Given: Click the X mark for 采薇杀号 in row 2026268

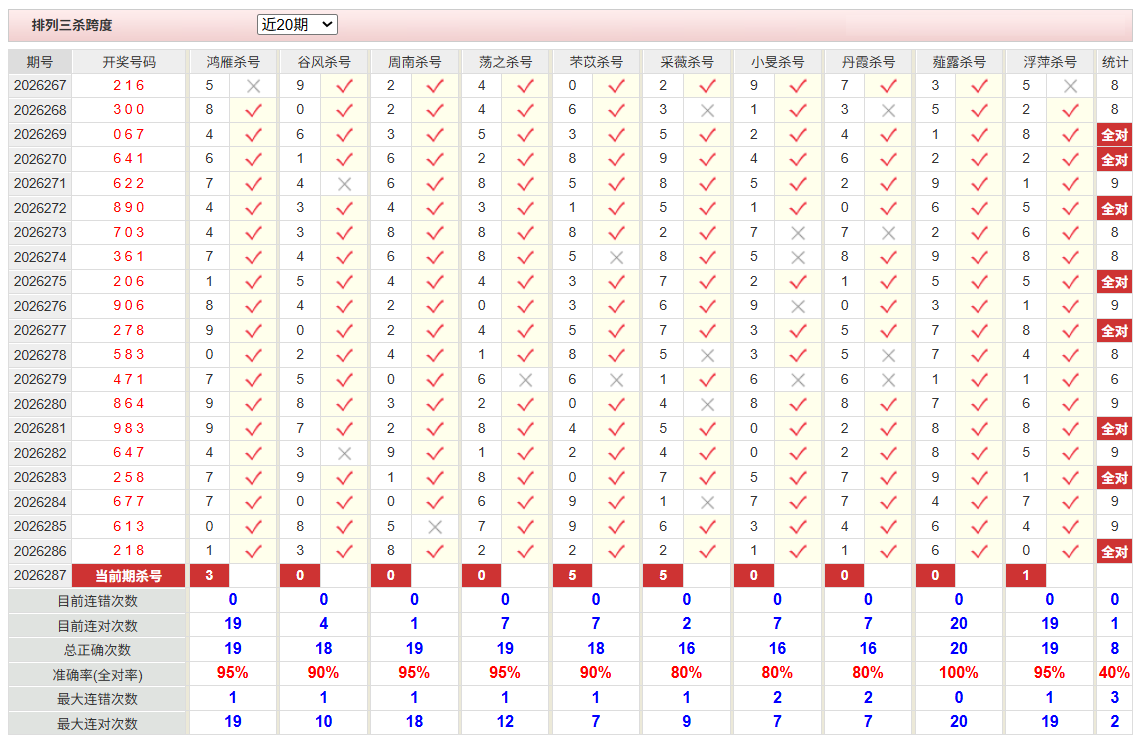Looking at the screenshot, I should 707,111.
